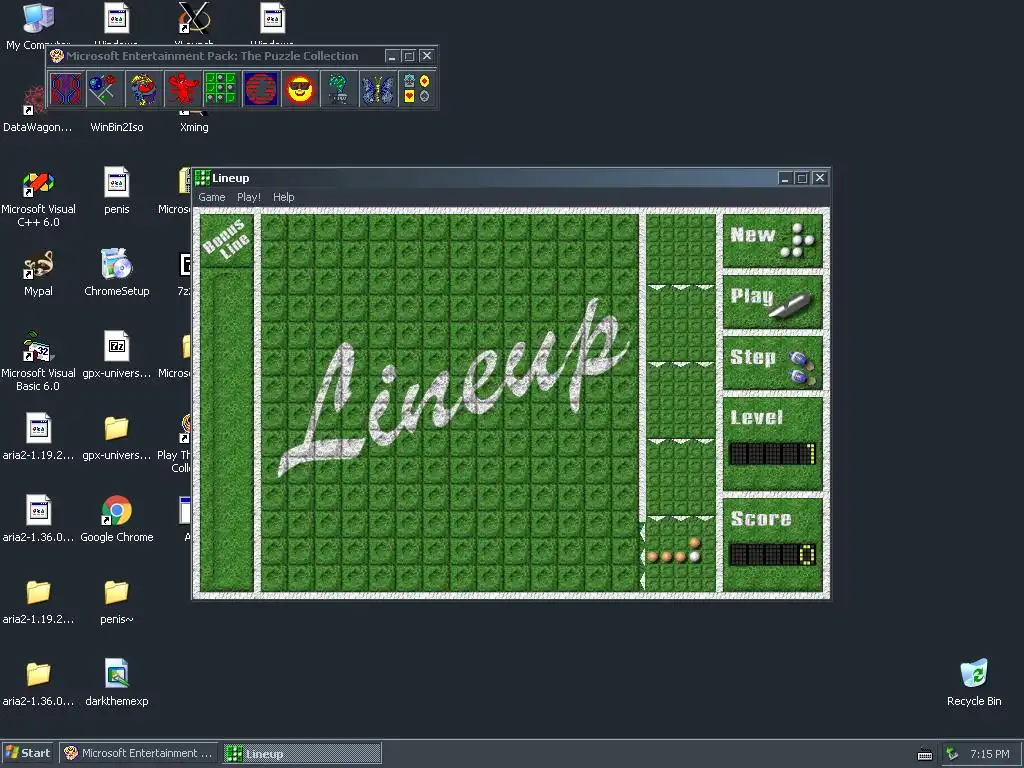The height and width of the screenshot is (768, 1024).
Task: Click the Play! menu item
Action: pos(249,197)
